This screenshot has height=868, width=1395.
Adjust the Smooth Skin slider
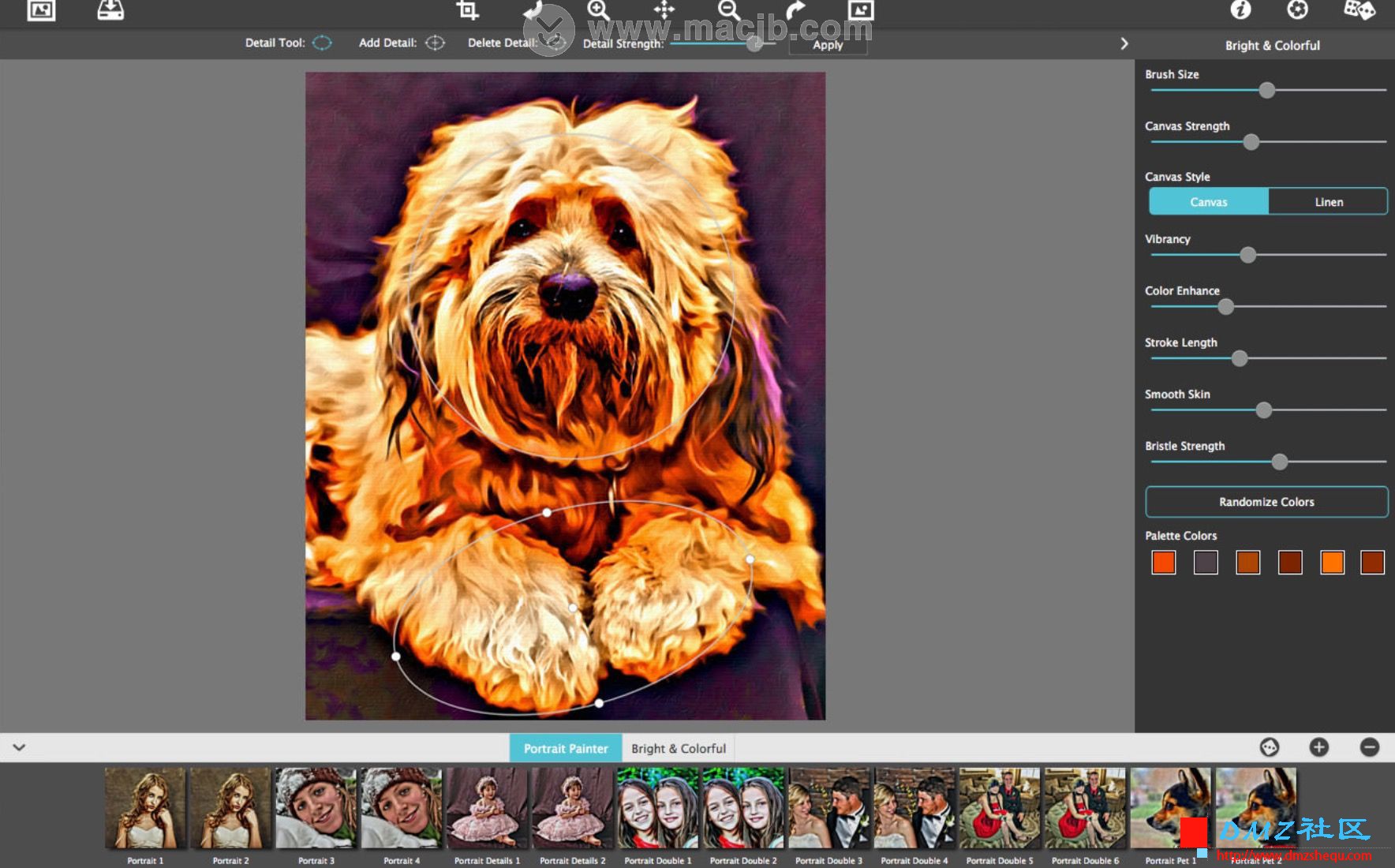tap(1263, 410)
